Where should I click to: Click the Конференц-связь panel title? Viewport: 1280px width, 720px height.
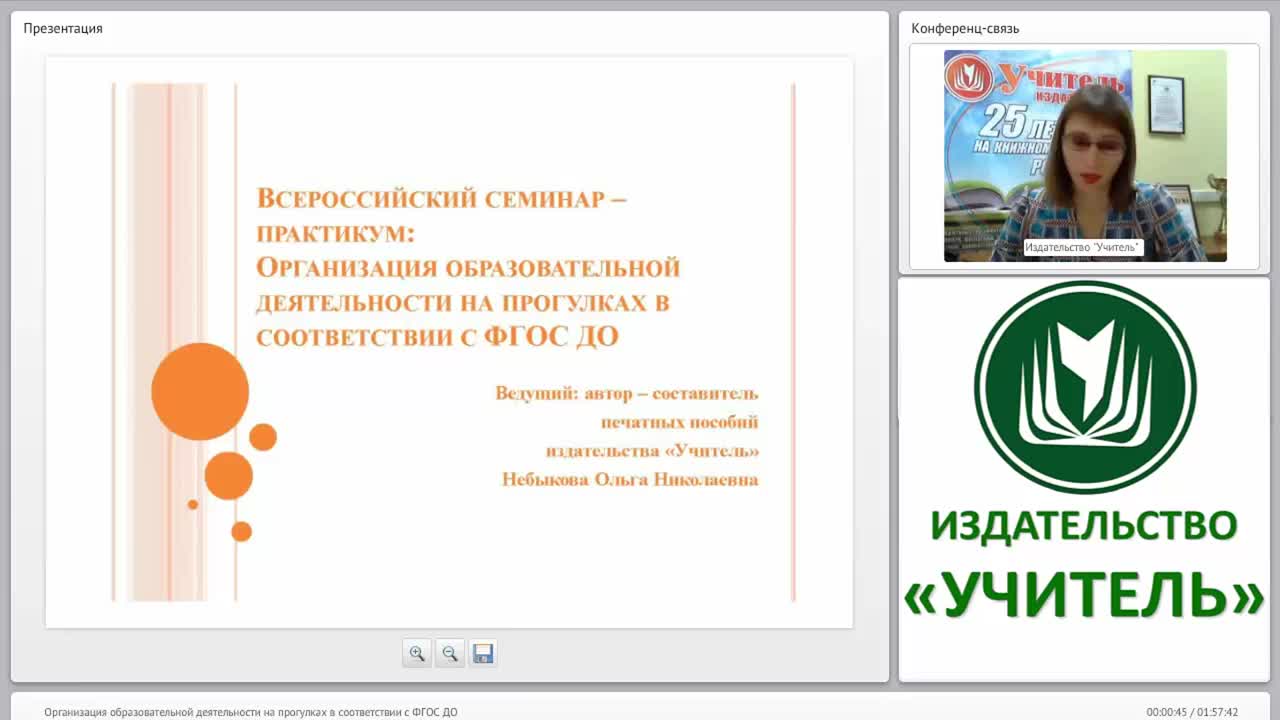tap(965, 28)
